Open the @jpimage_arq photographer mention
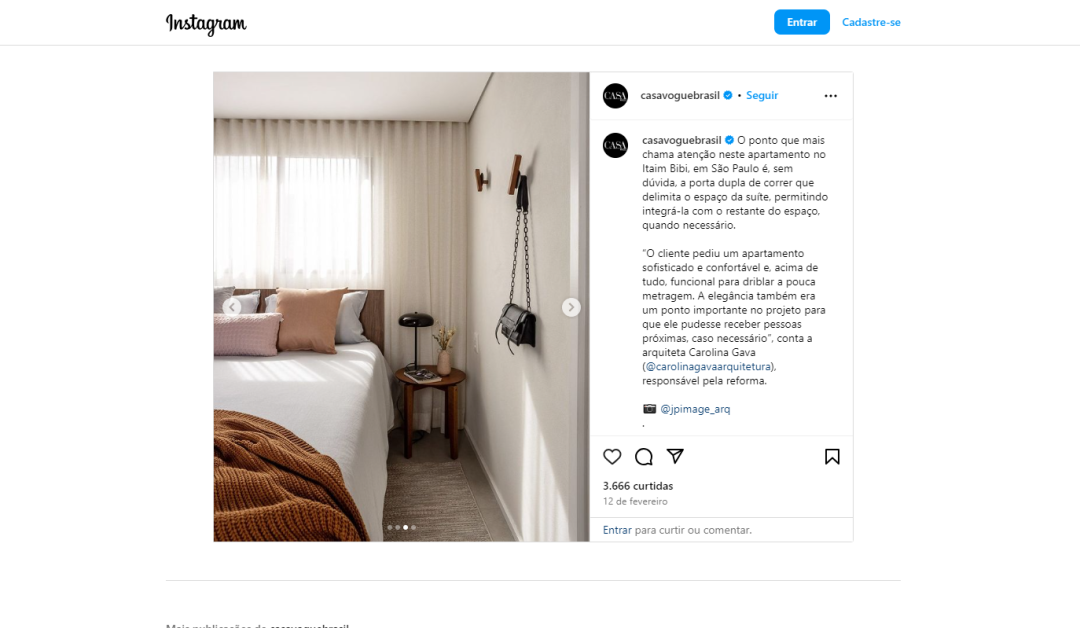Screen dimensions: 1080x628 pyautogui.click(x=695, y=409)
